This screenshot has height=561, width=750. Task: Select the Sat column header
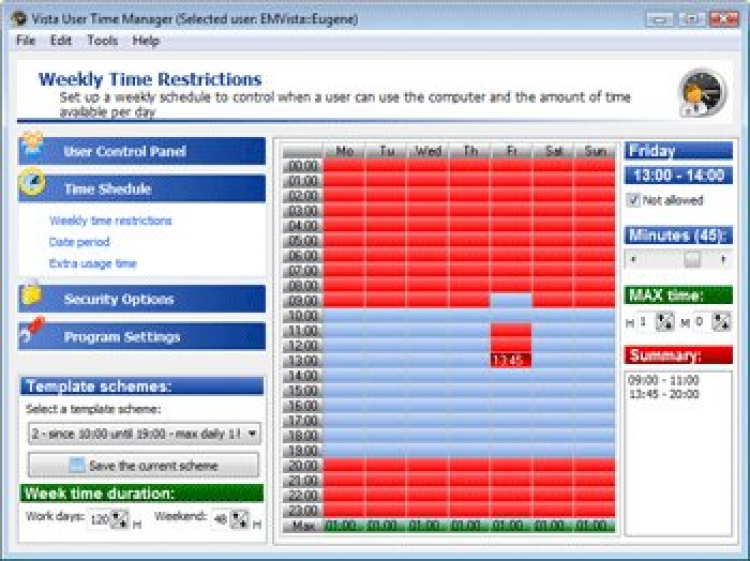pos(553,151)
